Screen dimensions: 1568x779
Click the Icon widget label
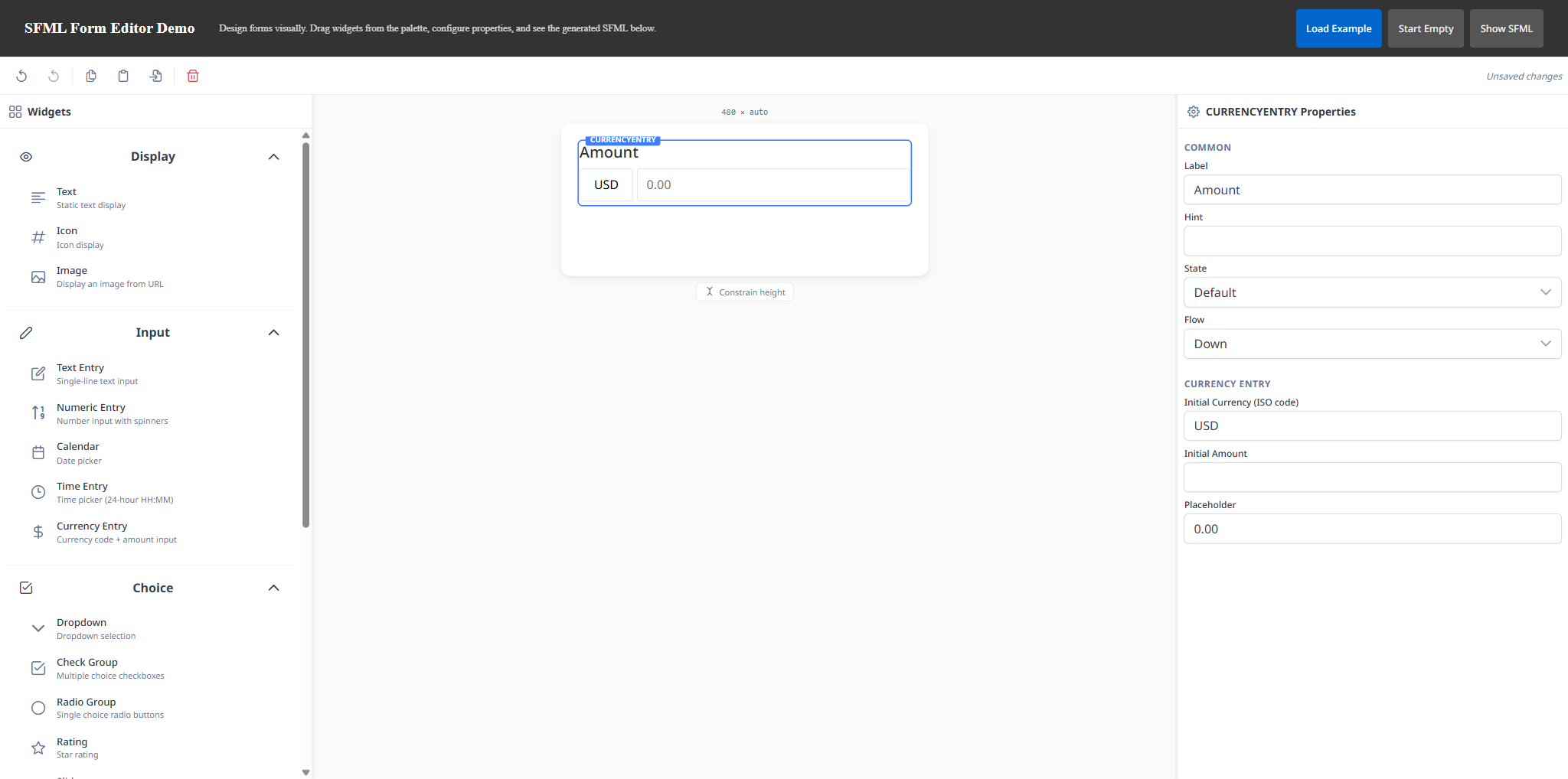pos(67,230)
